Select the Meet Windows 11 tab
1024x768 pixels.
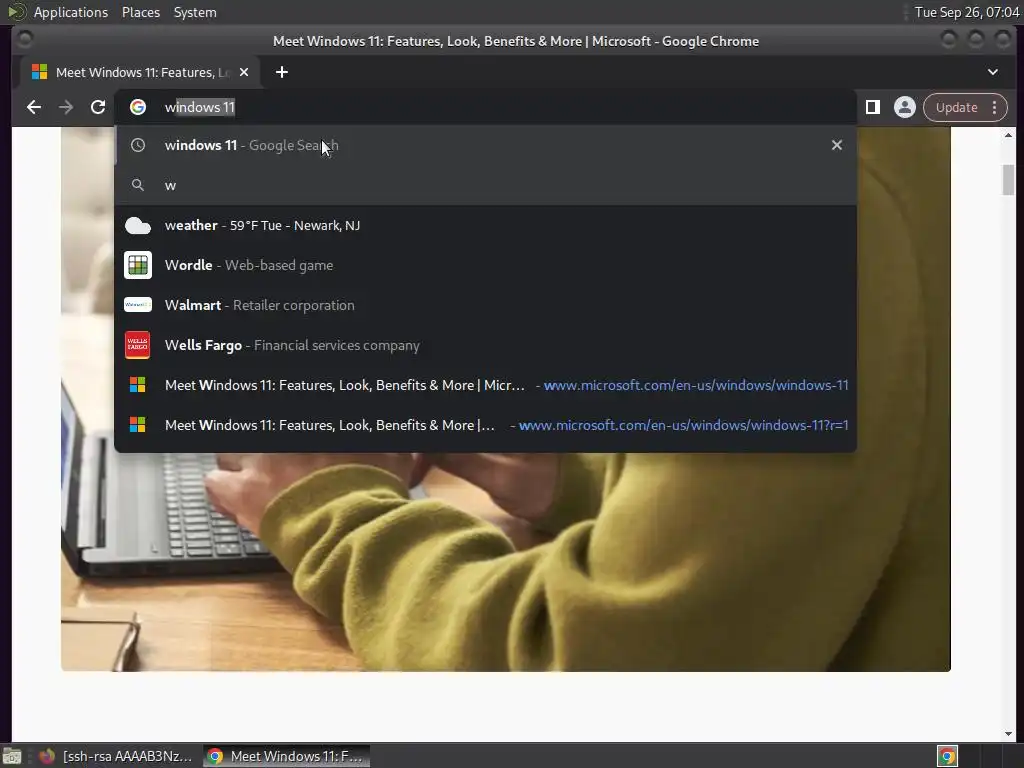140,72
